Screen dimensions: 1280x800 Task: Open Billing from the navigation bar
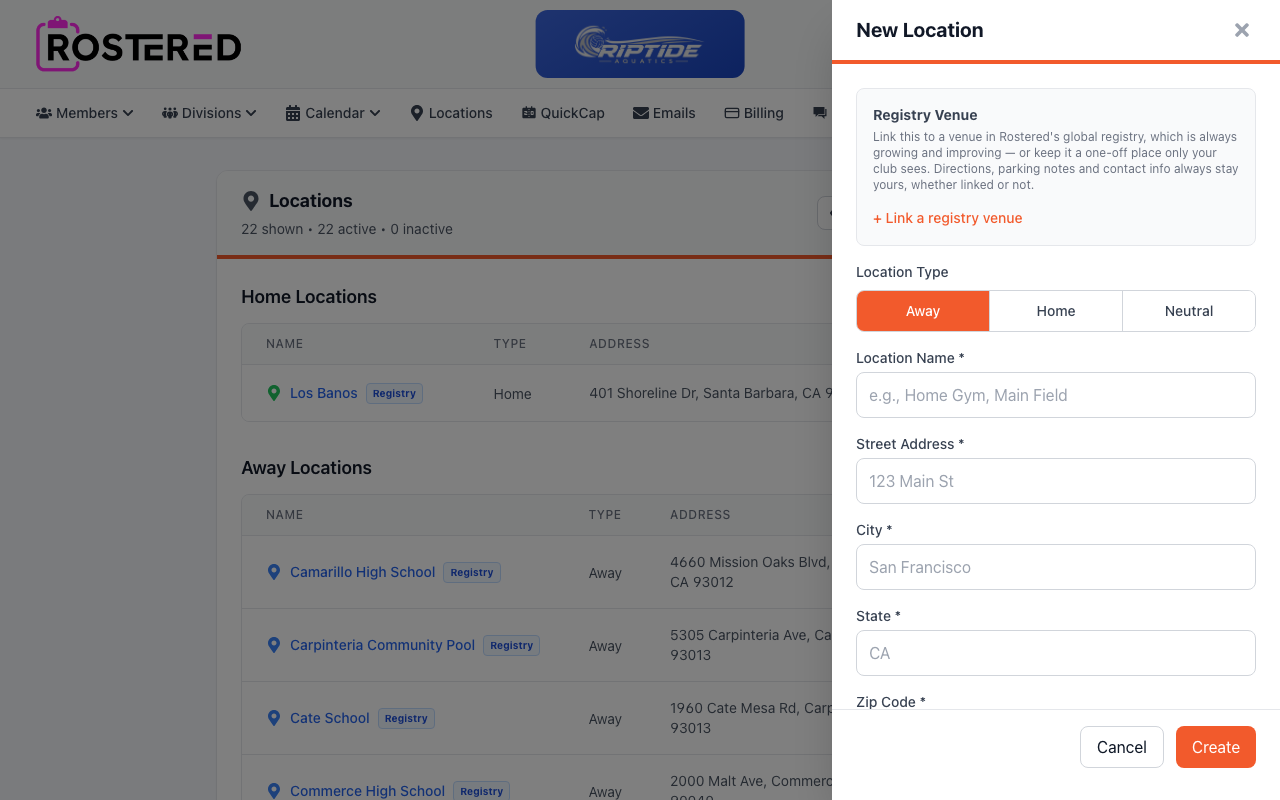(x=754, y=113)
